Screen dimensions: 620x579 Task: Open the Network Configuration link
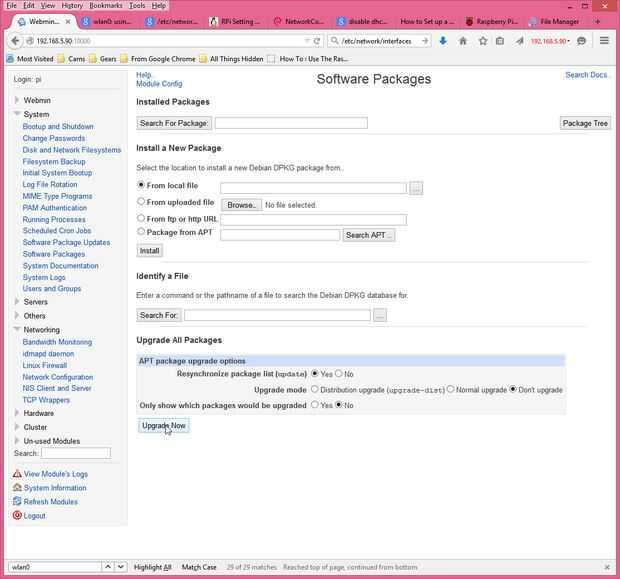pyautogui.click(x=58, y=377)
